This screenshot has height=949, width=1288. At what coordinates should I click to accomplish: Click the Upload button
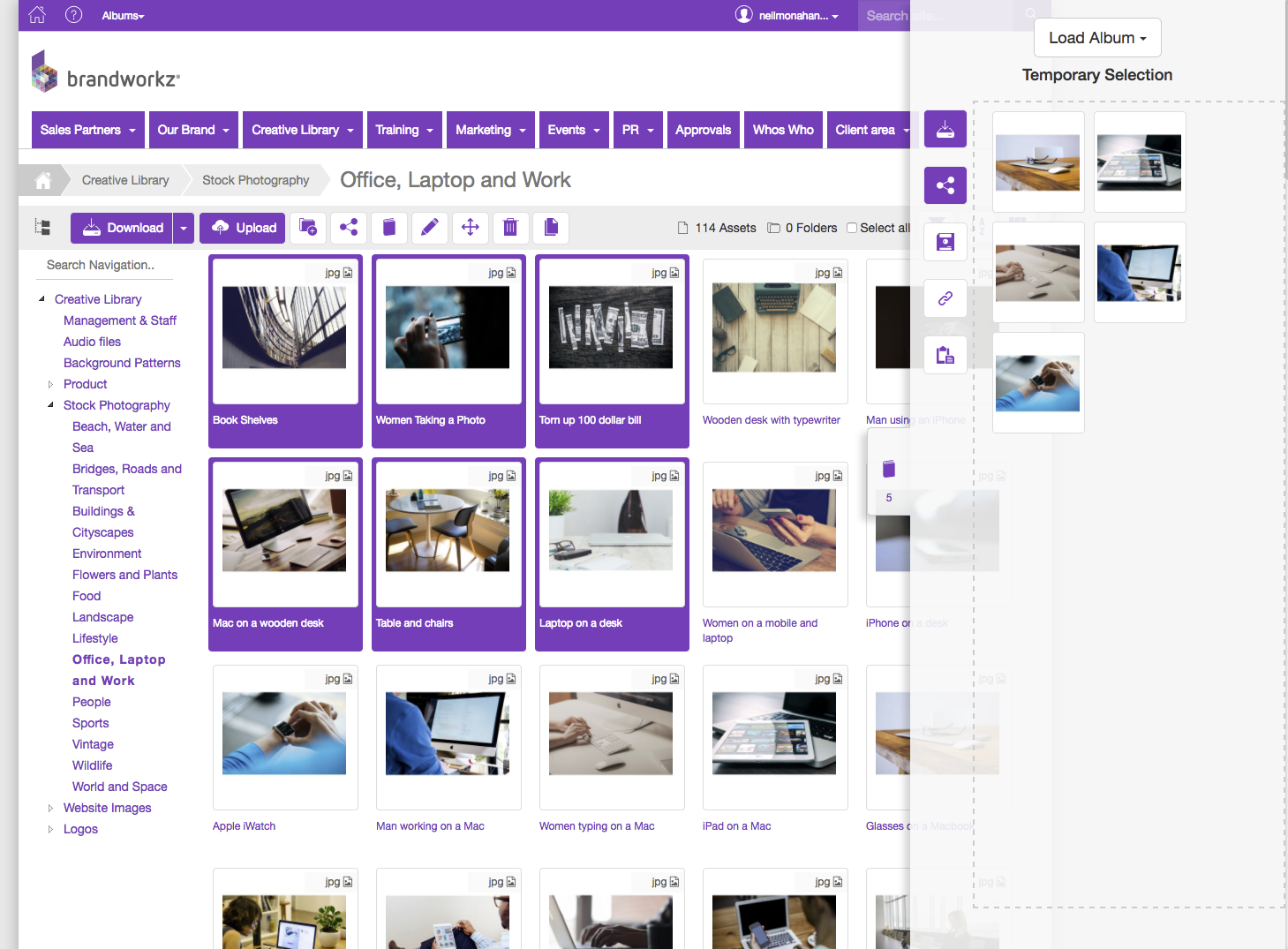coord(243,228)
